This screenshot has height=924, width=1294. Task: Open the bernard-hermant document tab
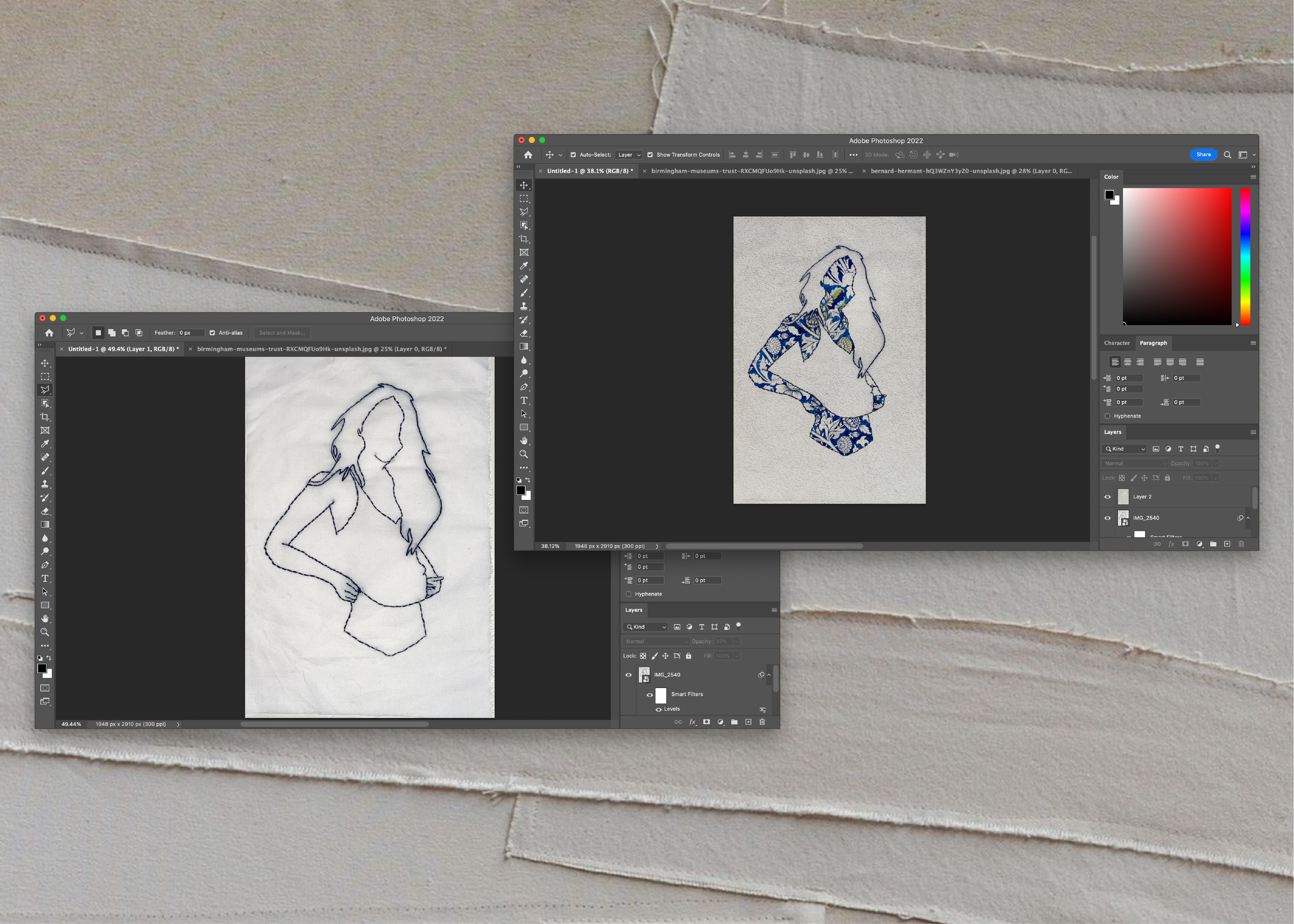pyautogui.click(x=971, y=171)
